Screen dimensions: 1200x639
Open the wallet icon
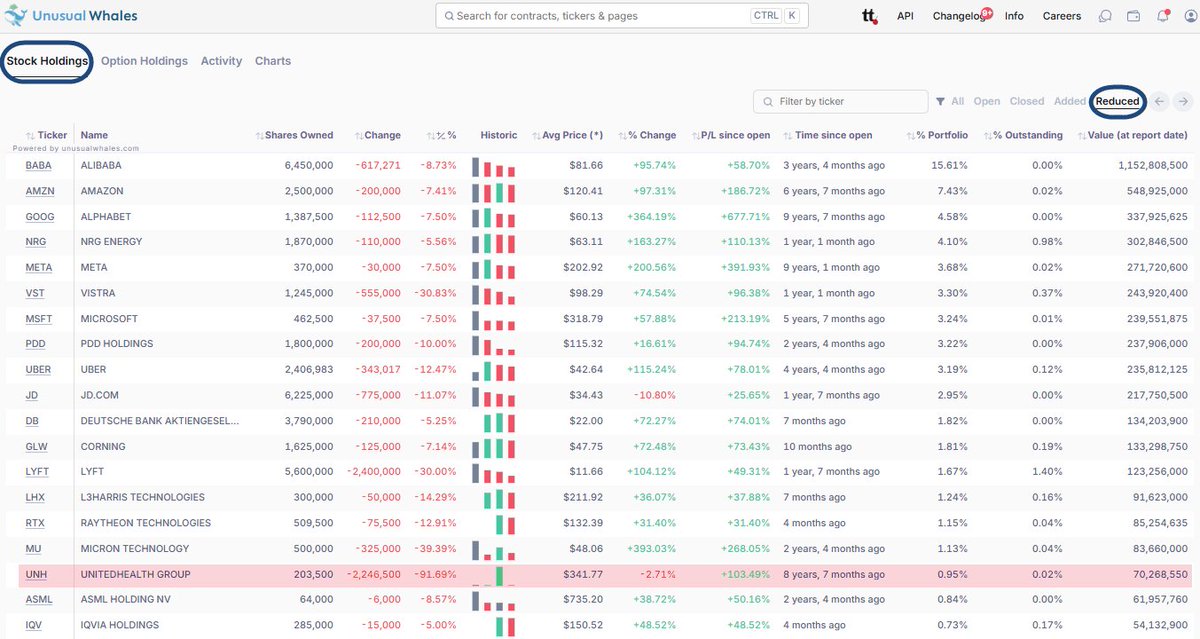(1134, 16)
